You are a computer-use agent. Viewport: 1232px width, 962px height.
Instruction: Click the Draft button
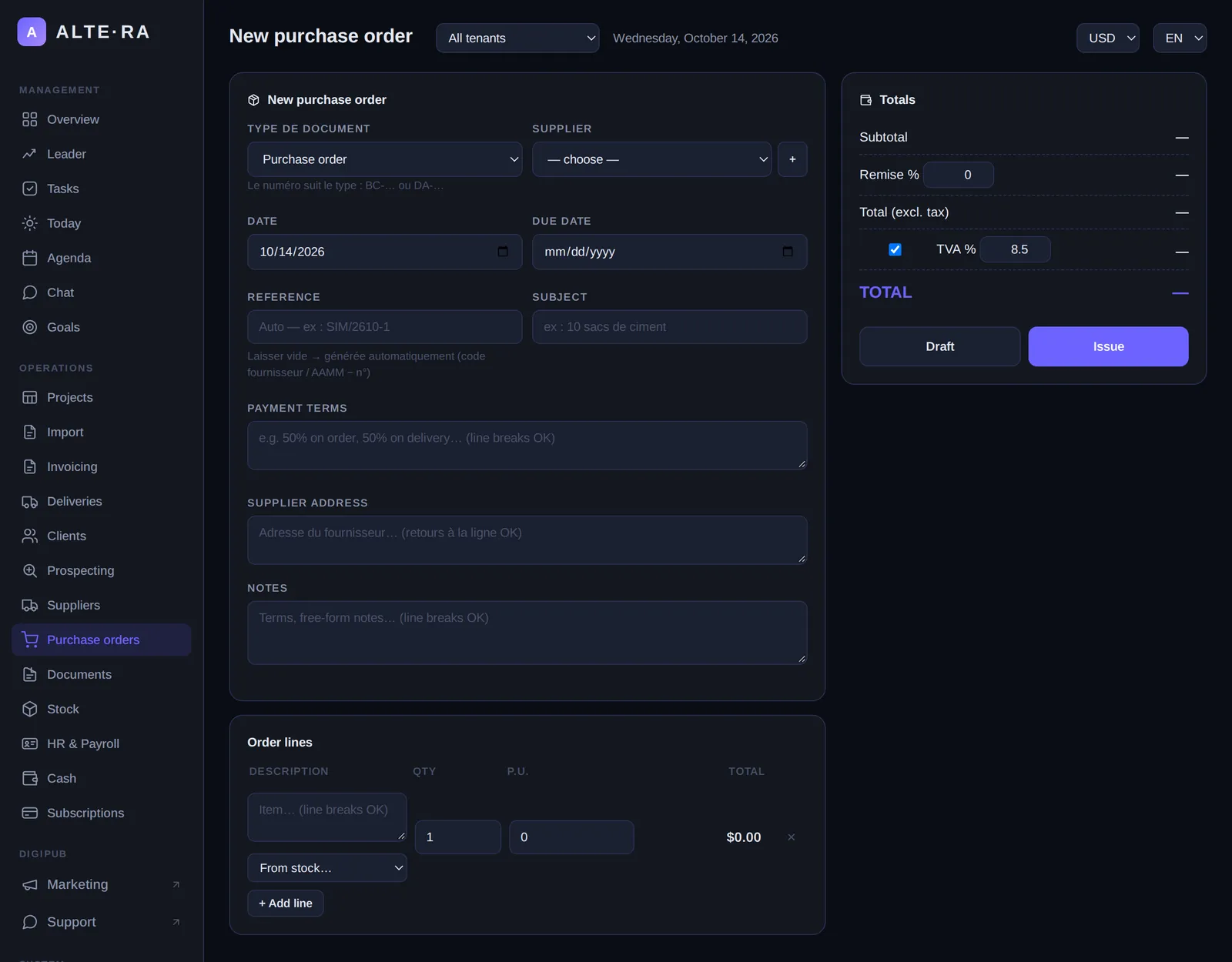click(940, 346)
